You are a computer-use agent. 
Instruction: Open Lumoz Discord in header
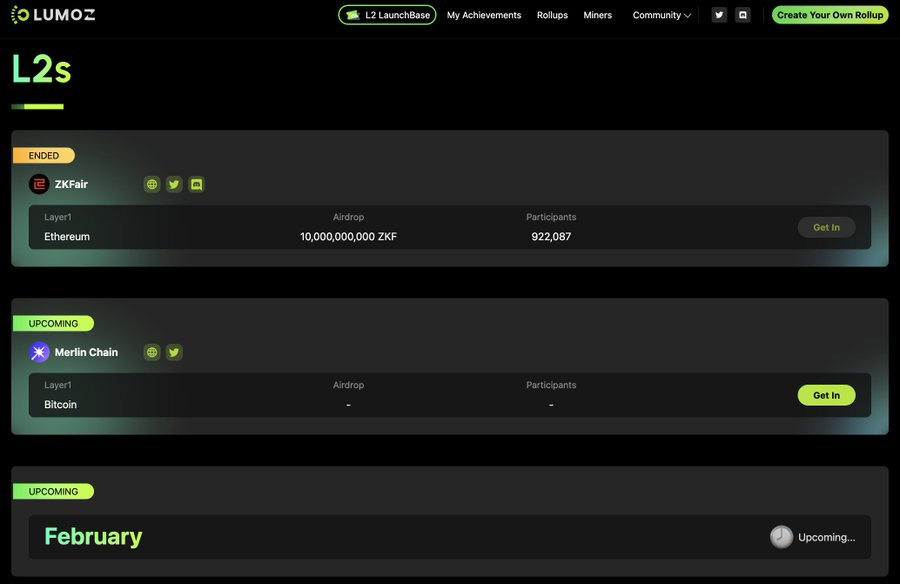743,15
